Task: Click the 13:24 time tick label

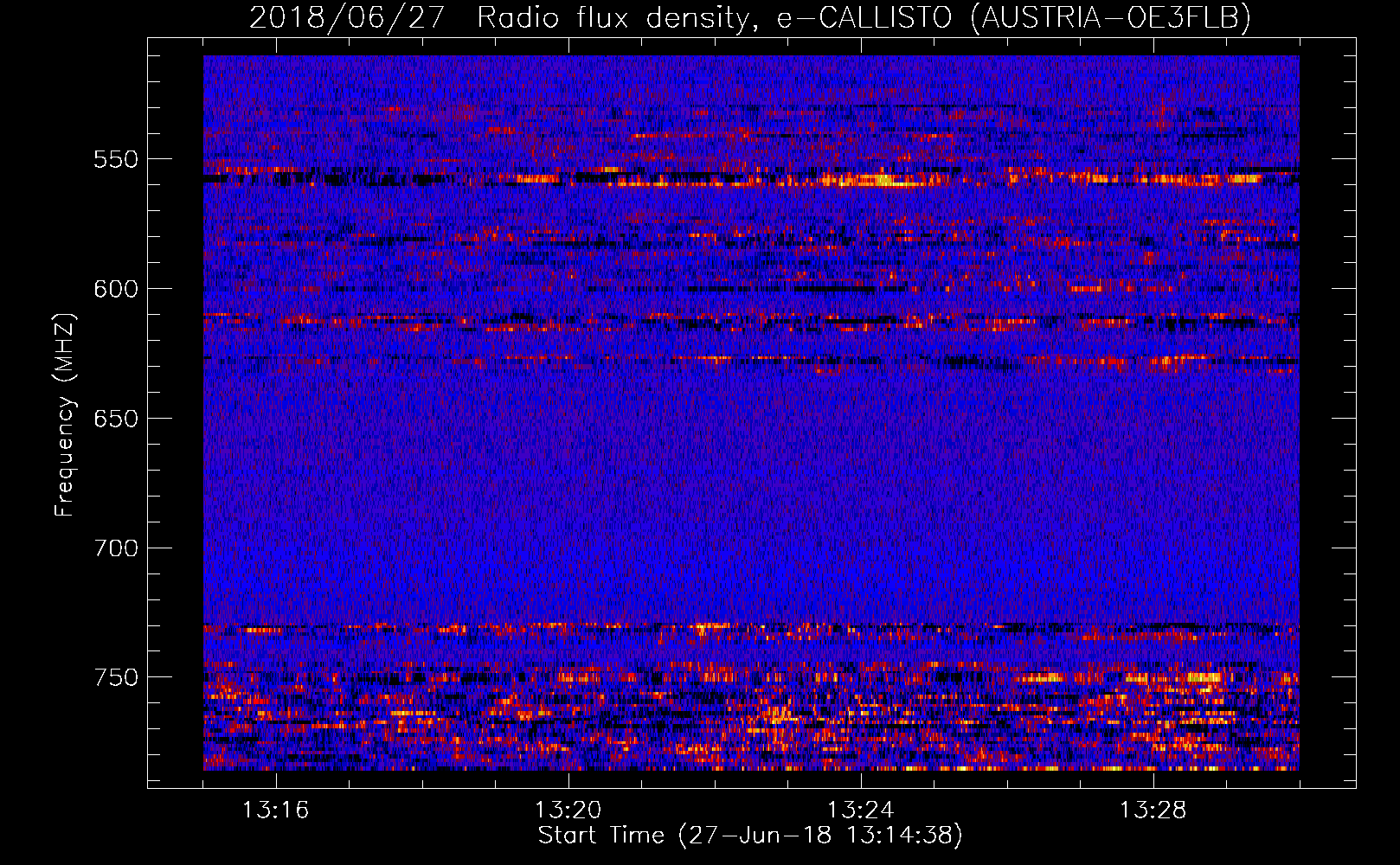Action: tap(861, 811)
